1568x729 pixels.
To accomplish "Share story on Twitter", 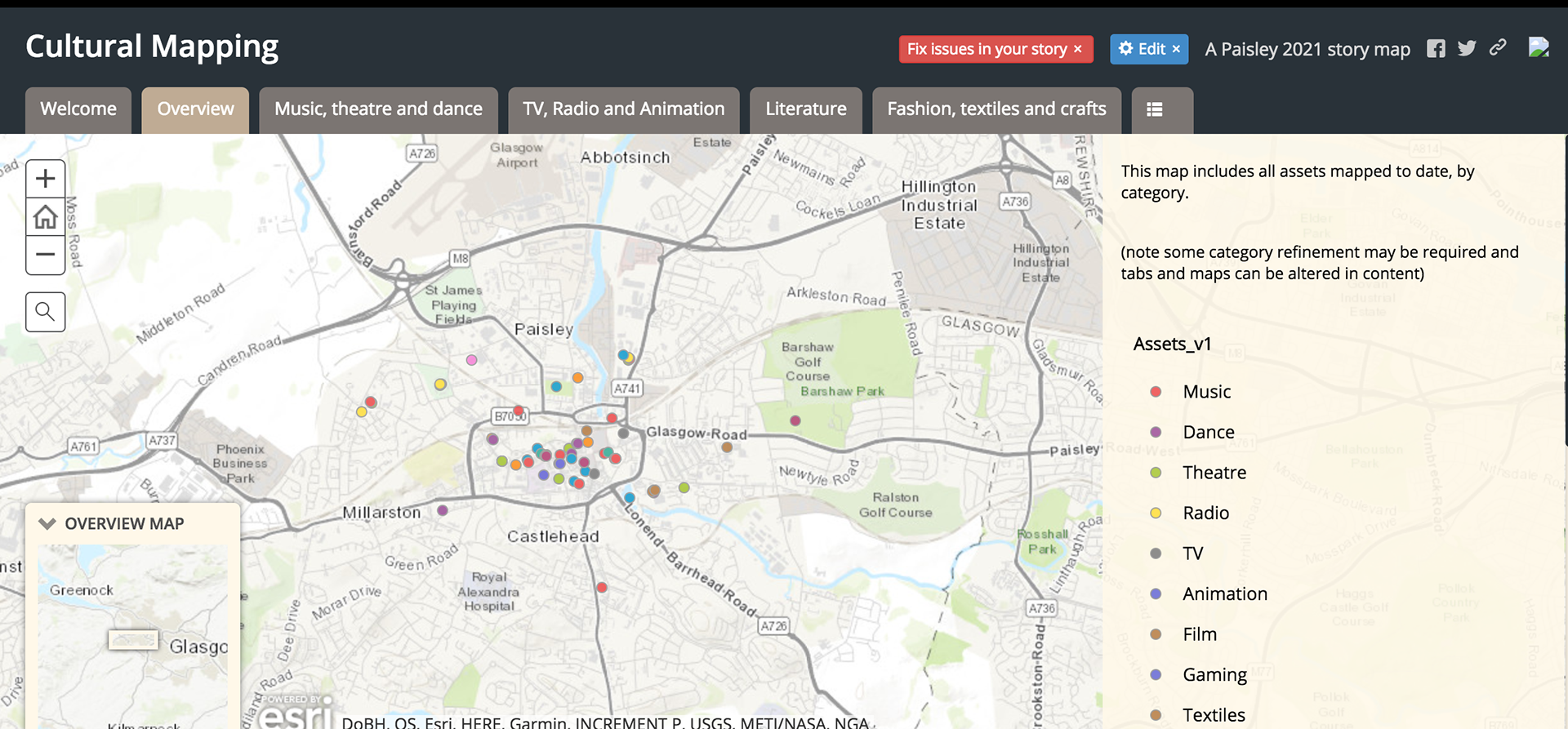I will click(x=1467, y=48).
